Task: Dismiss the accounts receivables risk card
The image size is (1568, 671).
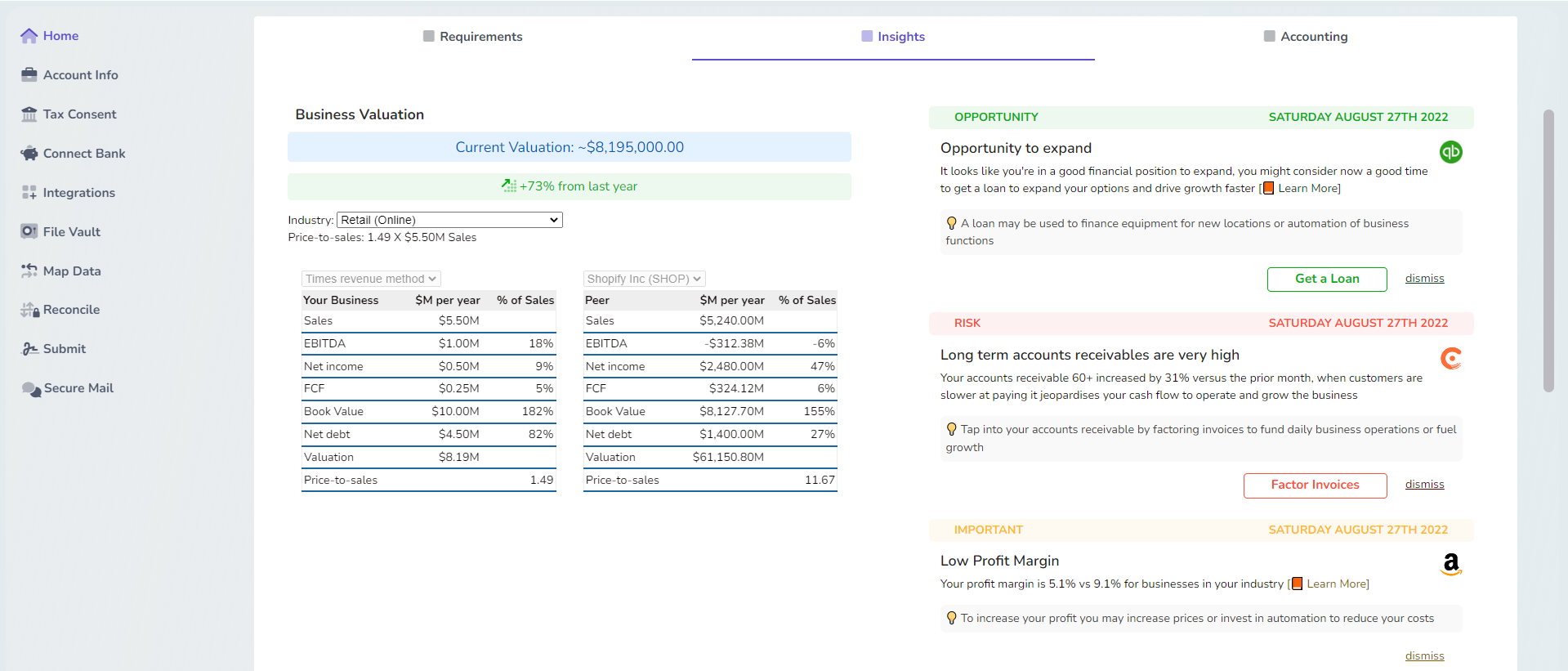Action: [1424, 485]
